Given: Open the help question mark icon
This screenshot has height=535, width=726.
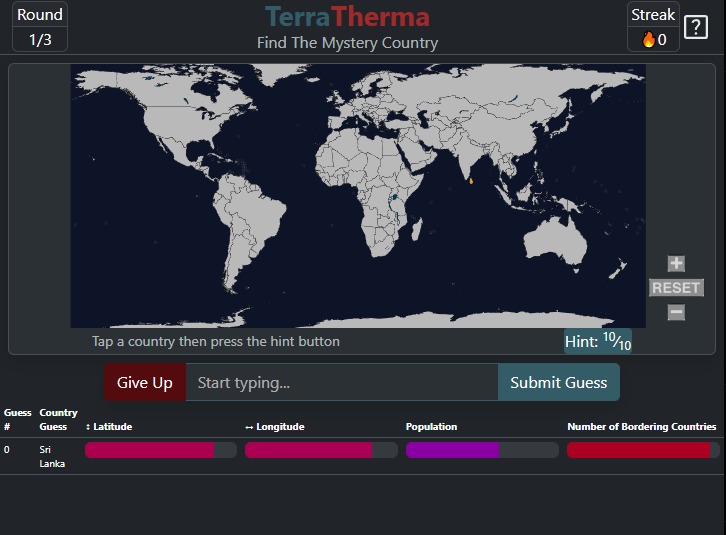Looking at the screenshot, I should point(695,27).
